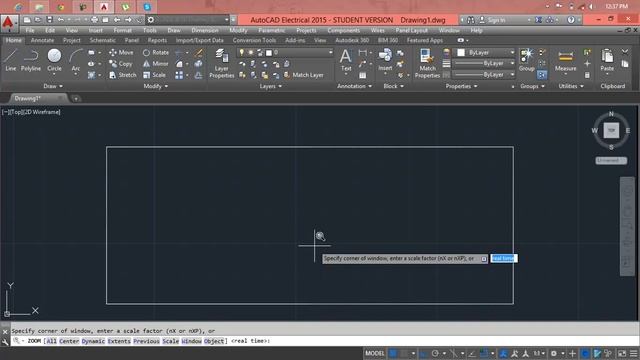
Task: Open the Help question mark icon
Action: 571,20
